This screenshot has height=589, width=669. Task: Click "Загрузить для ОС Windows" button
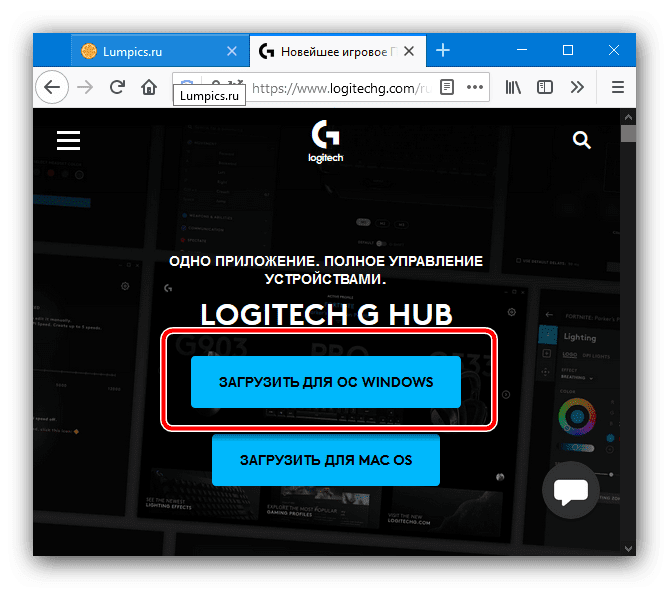(326, 382)
